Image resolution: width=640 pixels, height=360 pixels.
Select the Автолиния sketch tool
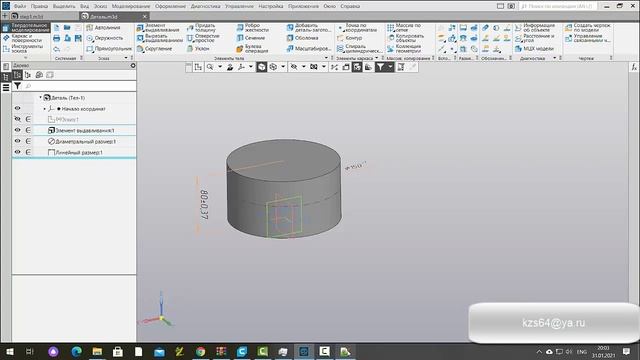(x=103, y=27)
